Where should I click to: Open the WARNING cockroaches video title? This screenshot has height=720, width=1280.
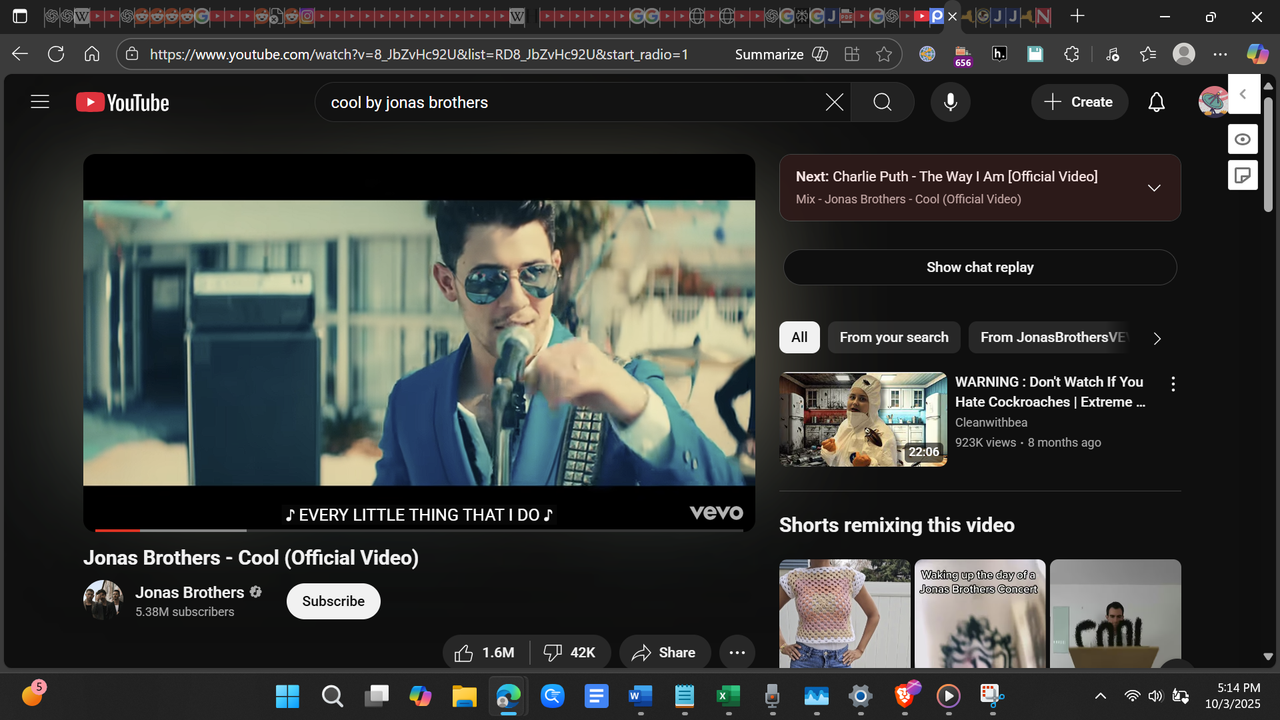[x=1050, y=392]
